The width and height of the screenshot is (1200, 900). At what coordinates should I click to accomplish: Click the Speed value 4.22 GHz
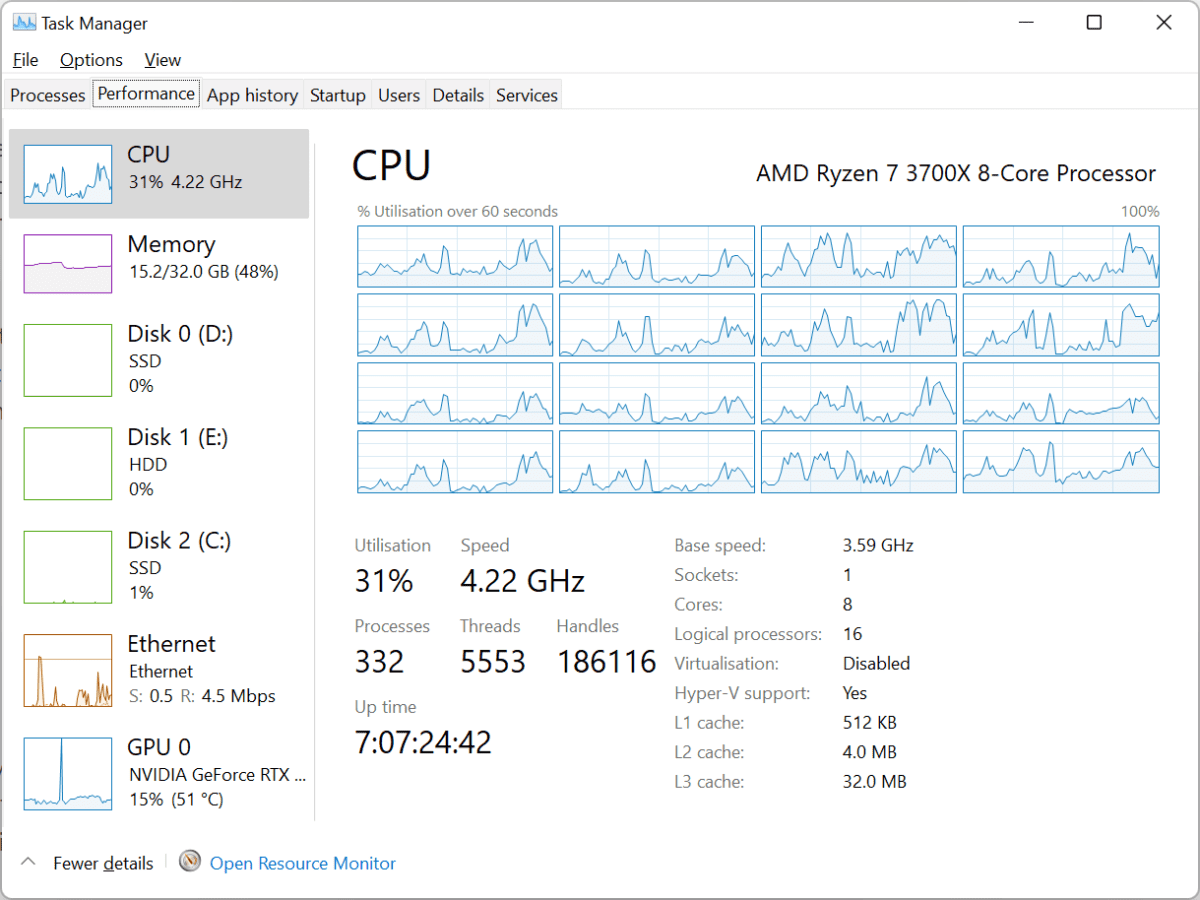pyautogui.click(x=522, y=580)
